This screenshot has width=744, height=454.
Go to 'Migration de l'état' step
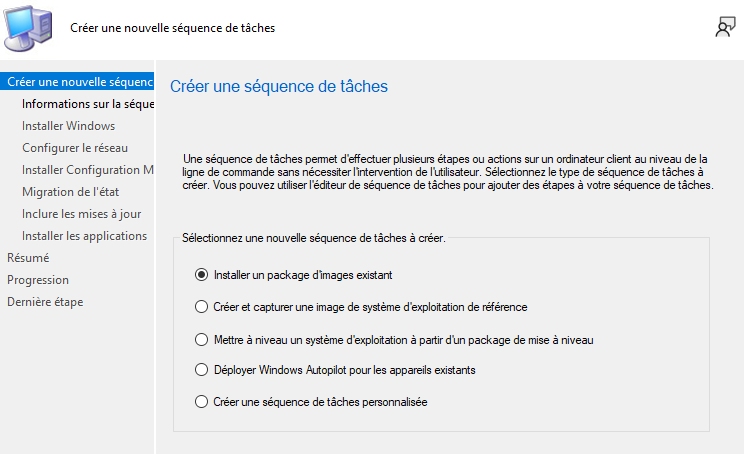tap(72, 192)
